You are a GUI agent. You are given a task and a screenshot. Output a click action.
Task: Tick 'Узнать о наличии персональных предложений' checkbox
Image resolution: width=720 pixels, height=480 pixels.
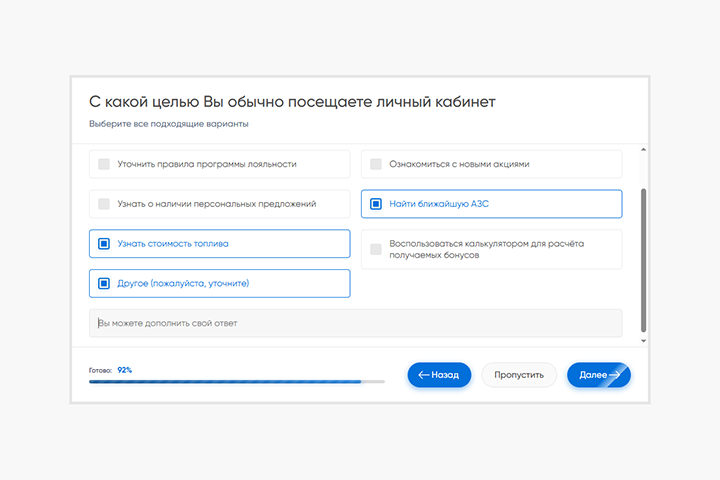tap(104, 203)
